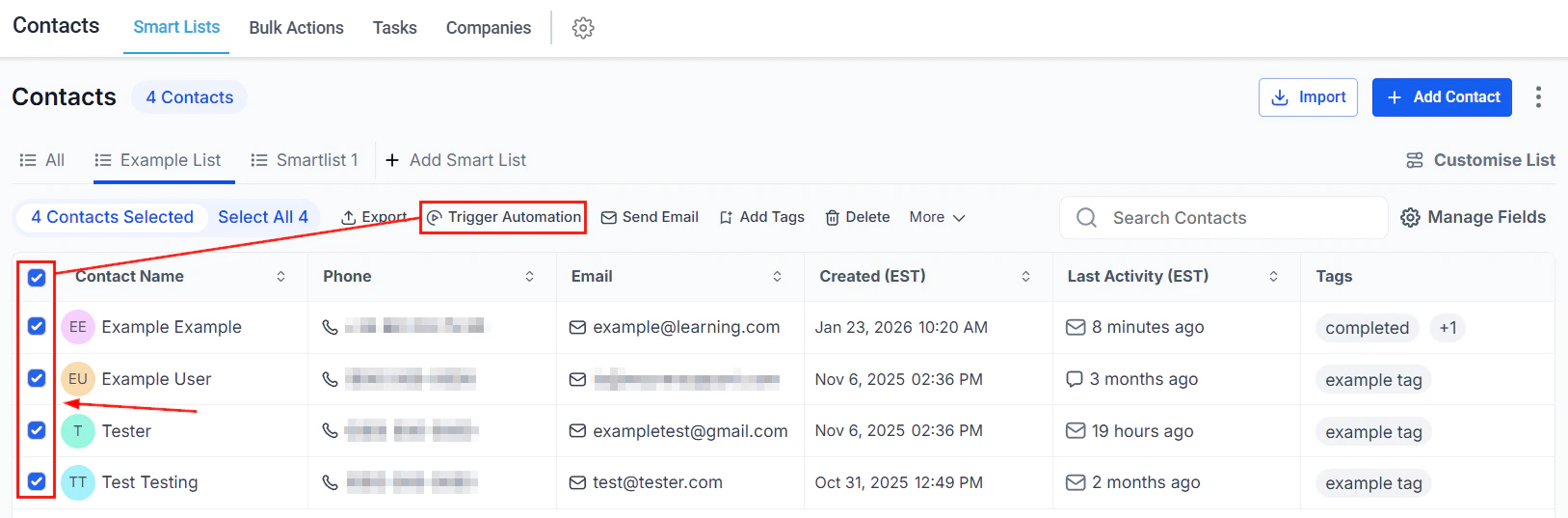The image size is (1568, 518).
Task: Click the Manage Fields gear icon
Action: [1410, 218]
